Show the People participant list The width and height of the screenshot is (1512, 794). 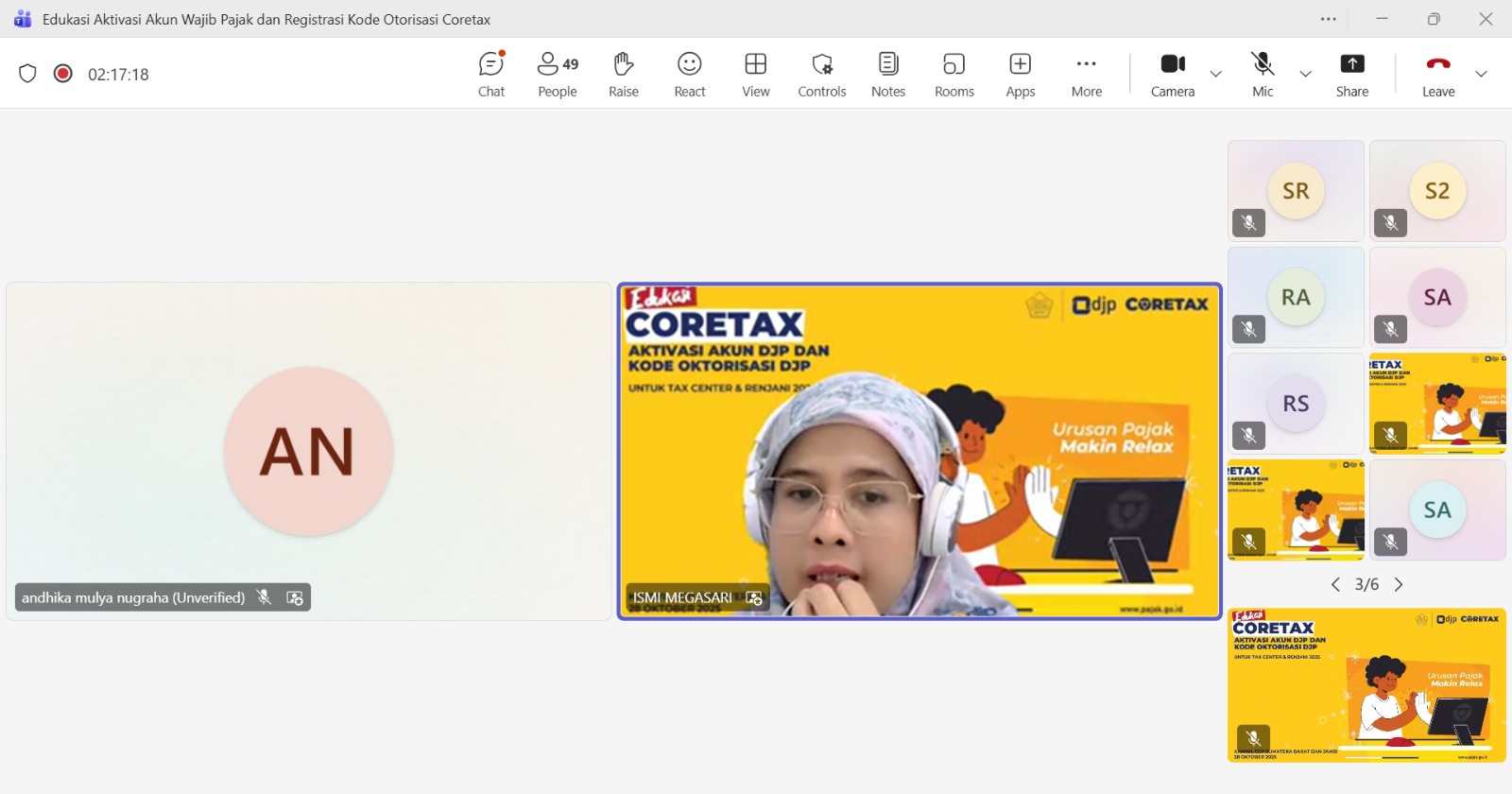tap(558, 74)
